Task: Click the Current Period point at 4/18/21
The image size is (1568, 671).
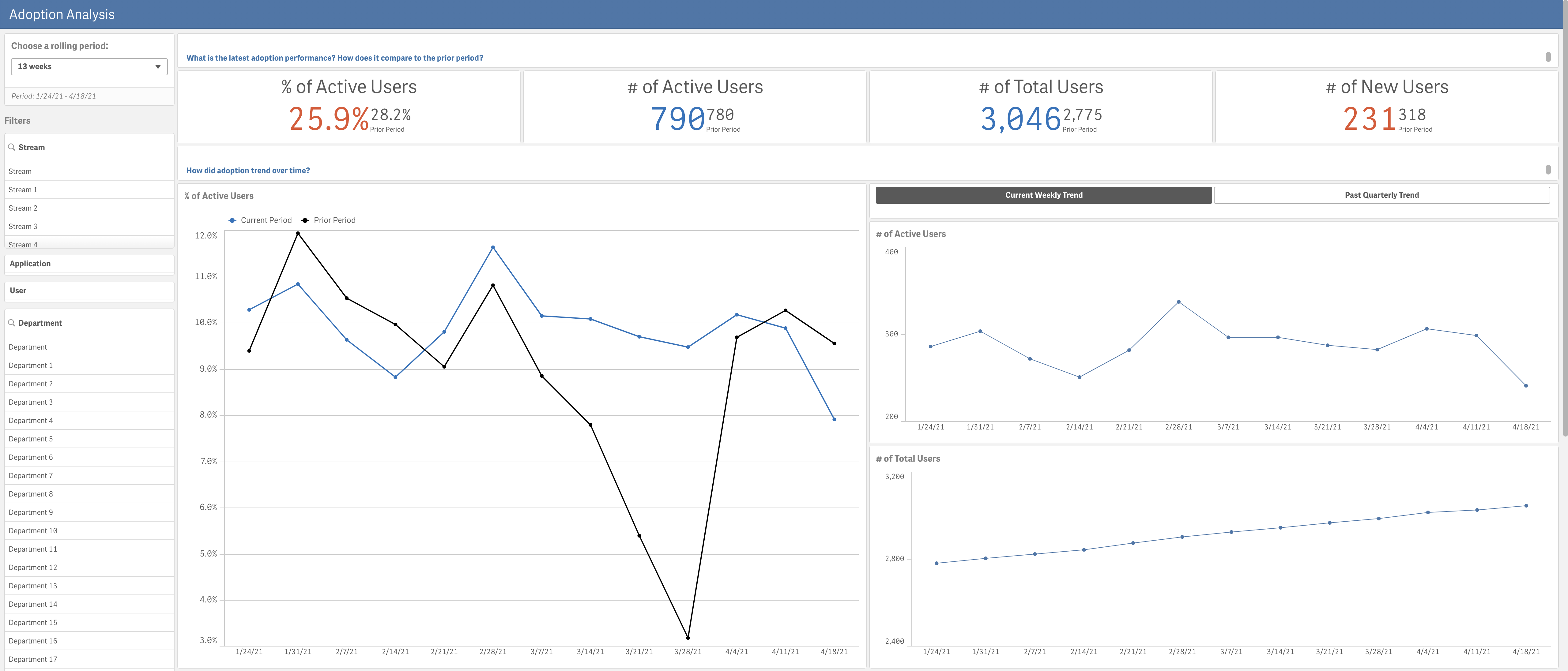Action: 834,419
